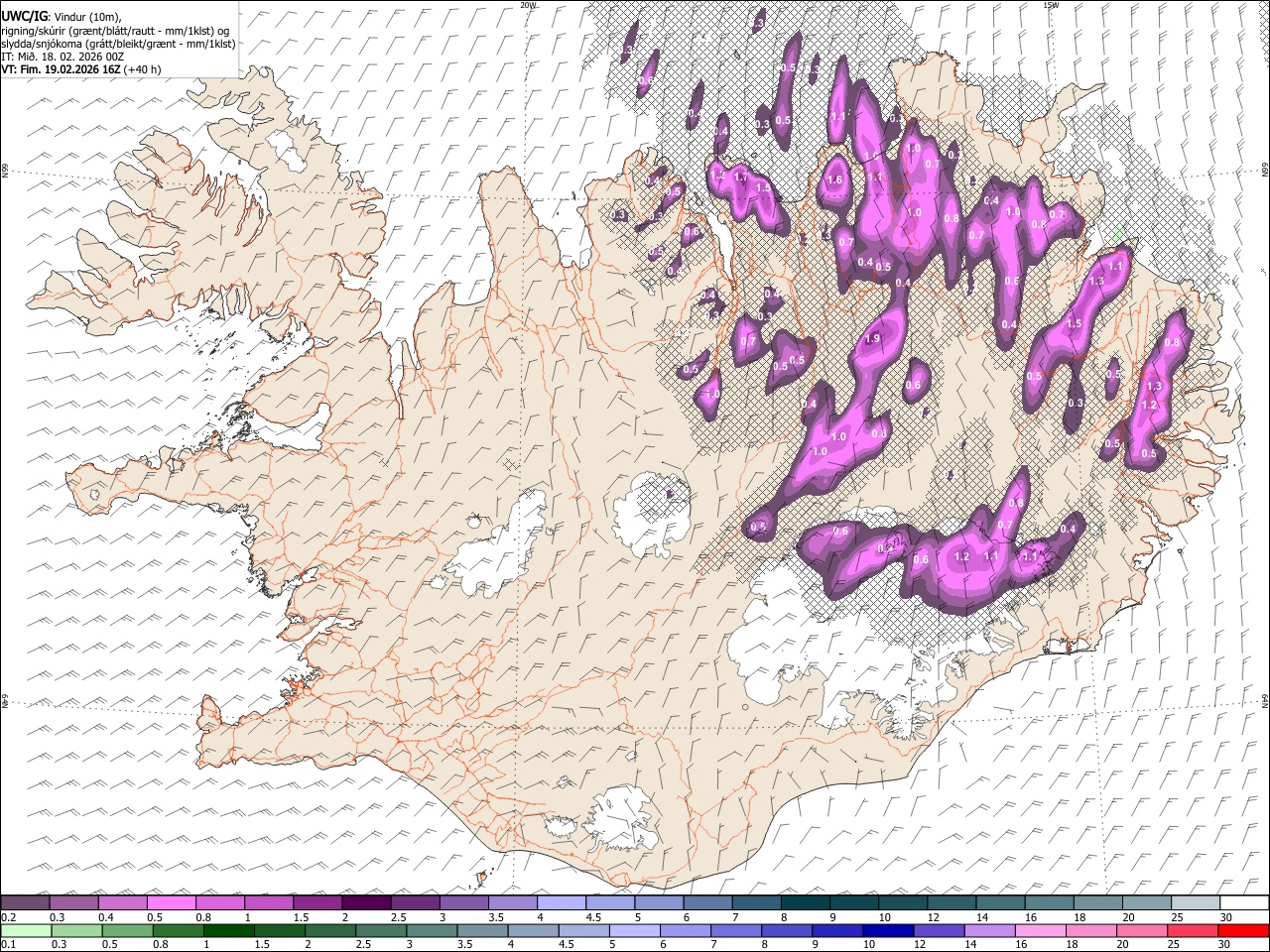
Task: Click the dark teal snow swatch at 8
Action: pos(805,903)
